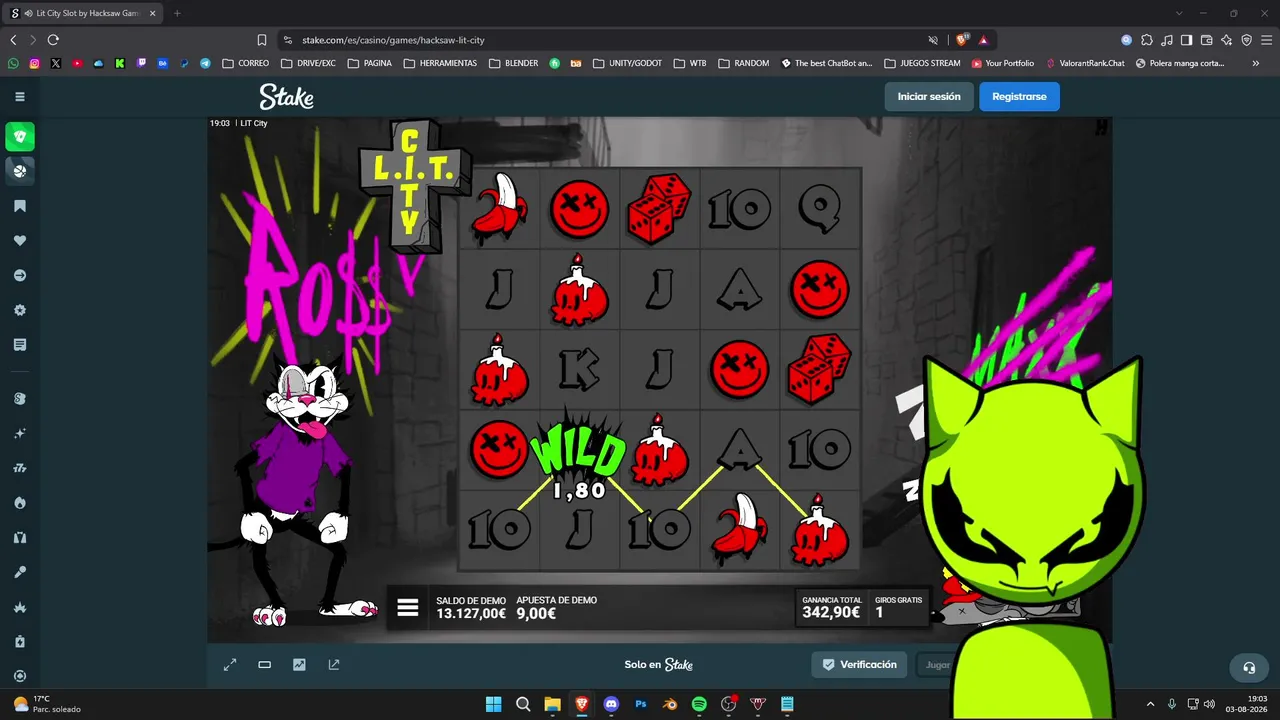Open the Verificación button

point(860,665)
